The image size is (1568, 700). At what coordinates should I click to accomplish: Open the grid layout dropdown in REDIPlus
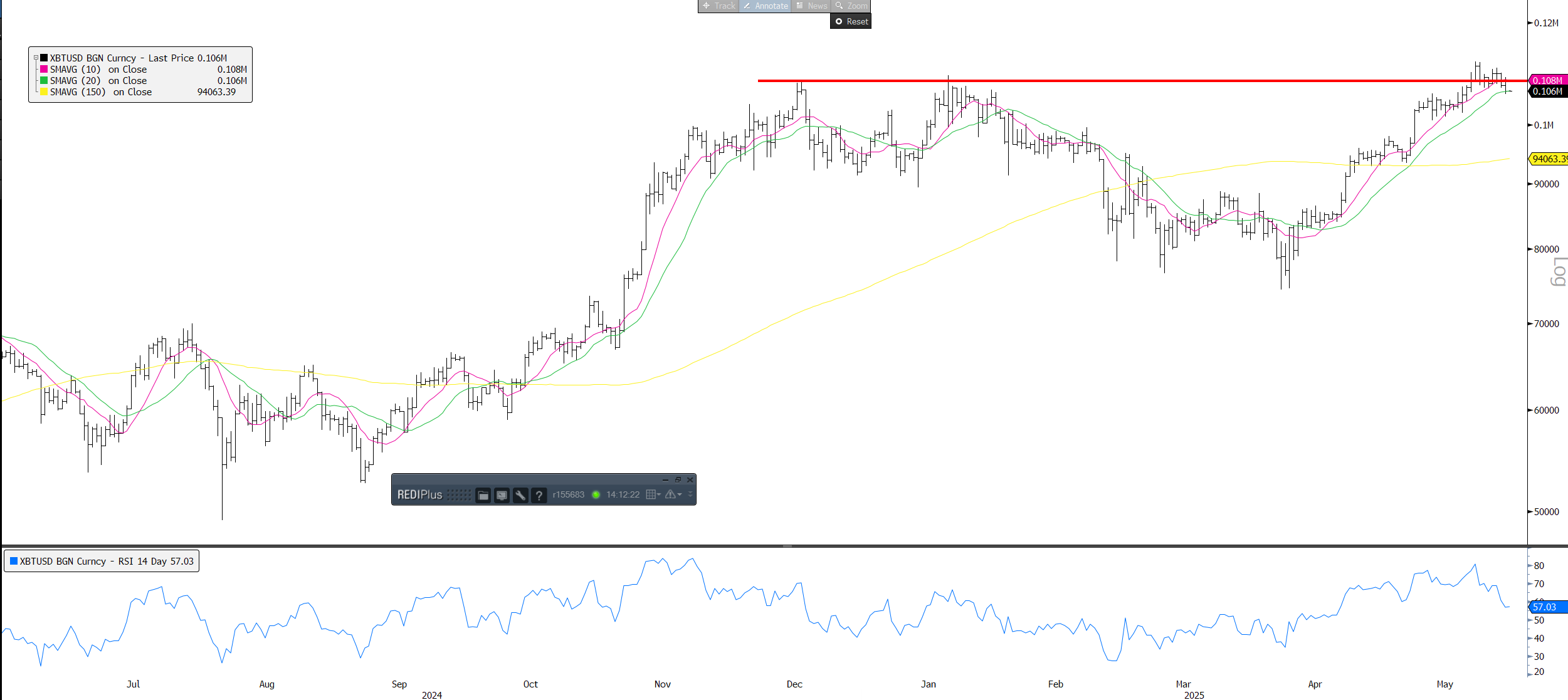pos(653,494)
